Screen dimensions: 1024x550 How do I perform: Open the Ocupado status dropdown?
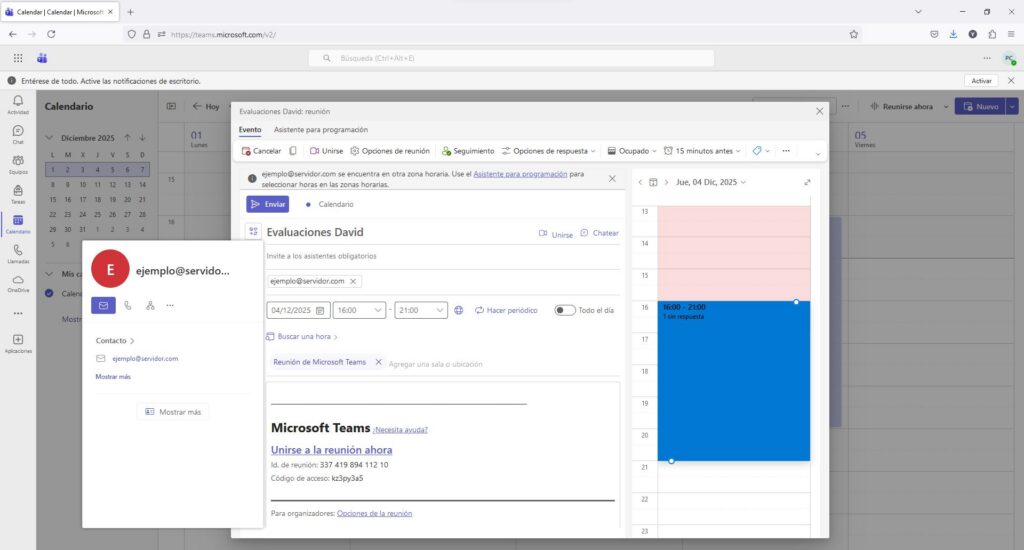[x=632, y=151]
